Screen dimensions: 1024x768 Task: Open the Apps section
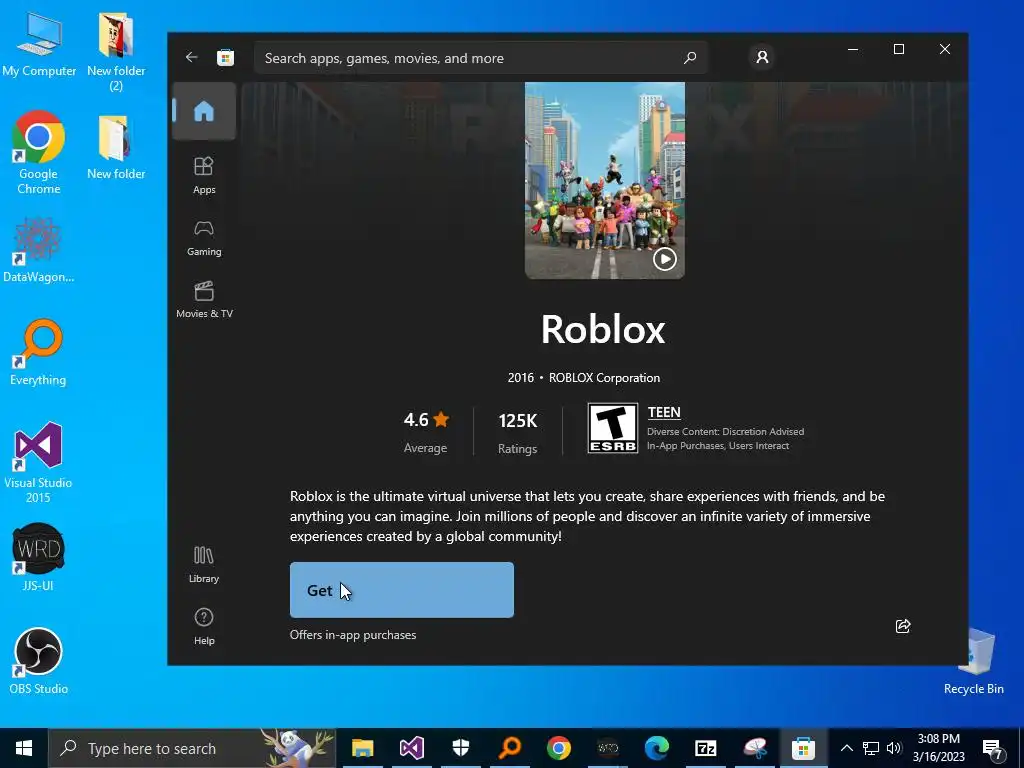click(x=204, y=175)
